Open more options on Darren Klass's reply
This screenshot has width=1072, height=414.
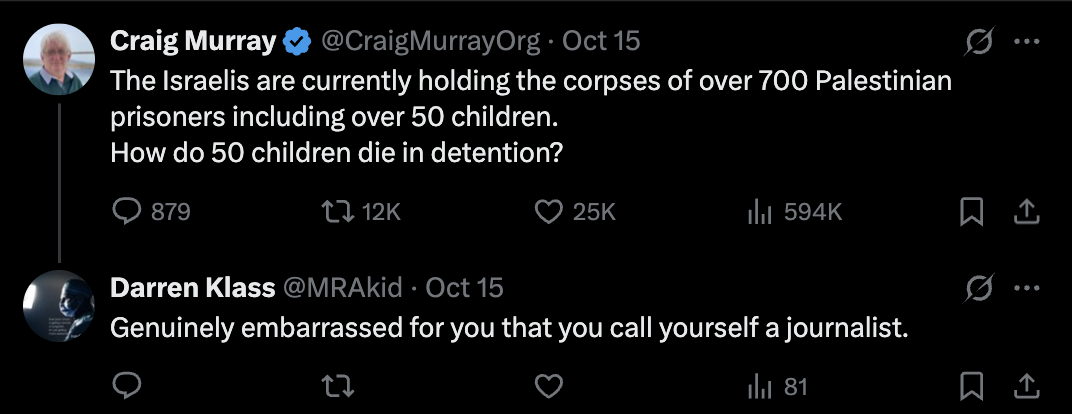click(x=1026, y=289)
